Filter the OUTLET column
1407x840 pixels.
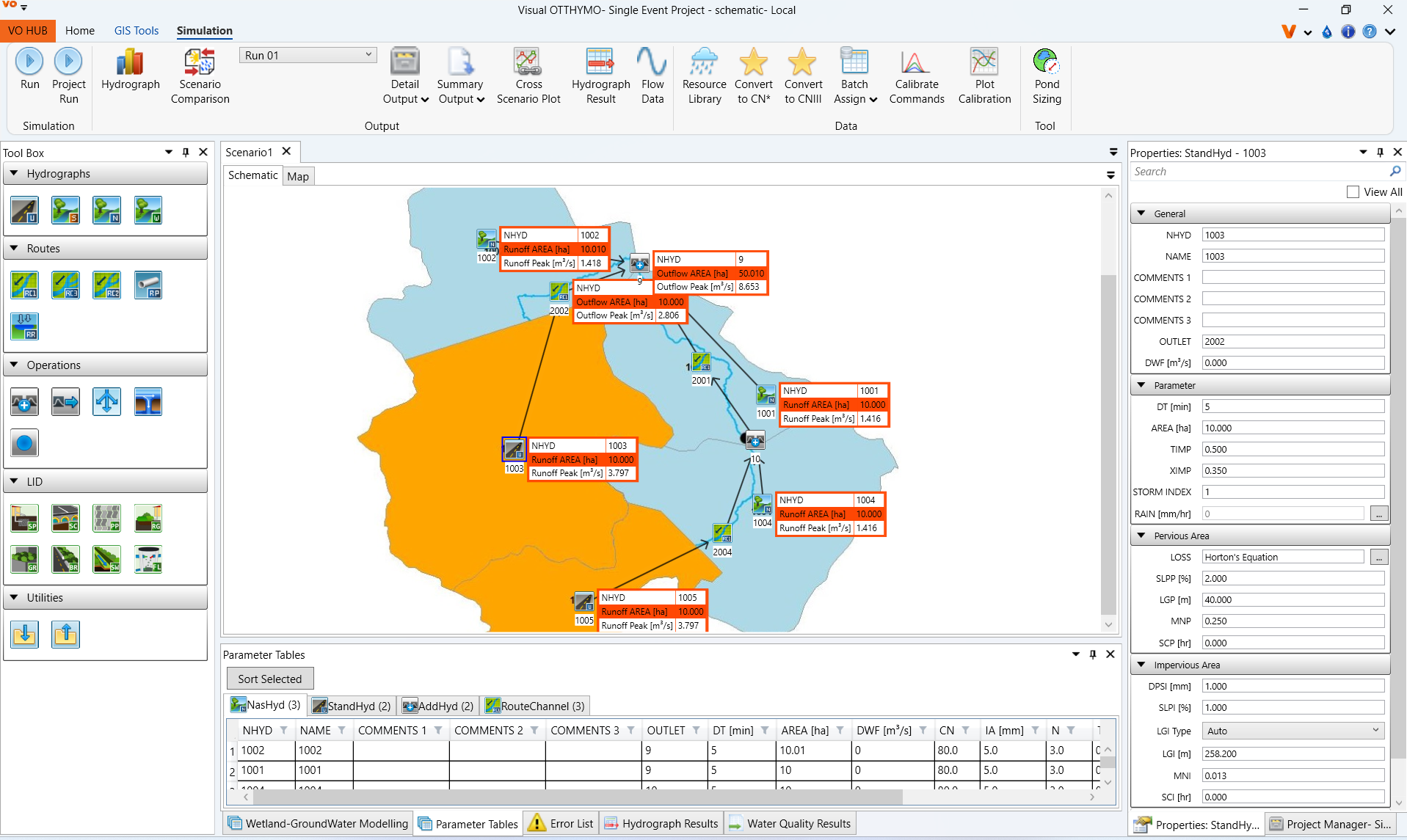click(x=696, y=731)
